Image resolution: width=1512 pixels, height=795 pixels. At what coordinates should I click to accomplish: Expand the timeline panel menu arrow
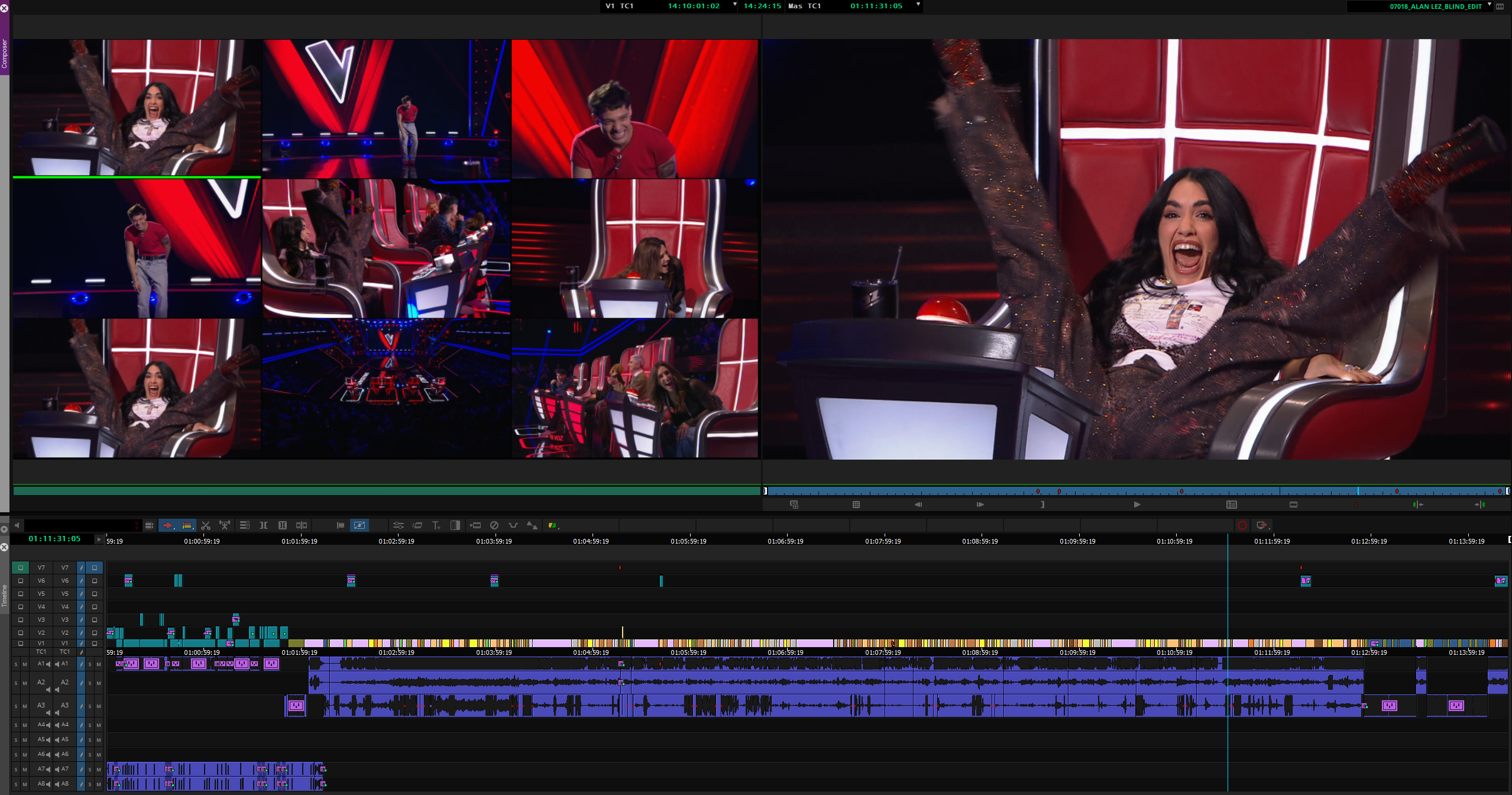tap(4, 529)
